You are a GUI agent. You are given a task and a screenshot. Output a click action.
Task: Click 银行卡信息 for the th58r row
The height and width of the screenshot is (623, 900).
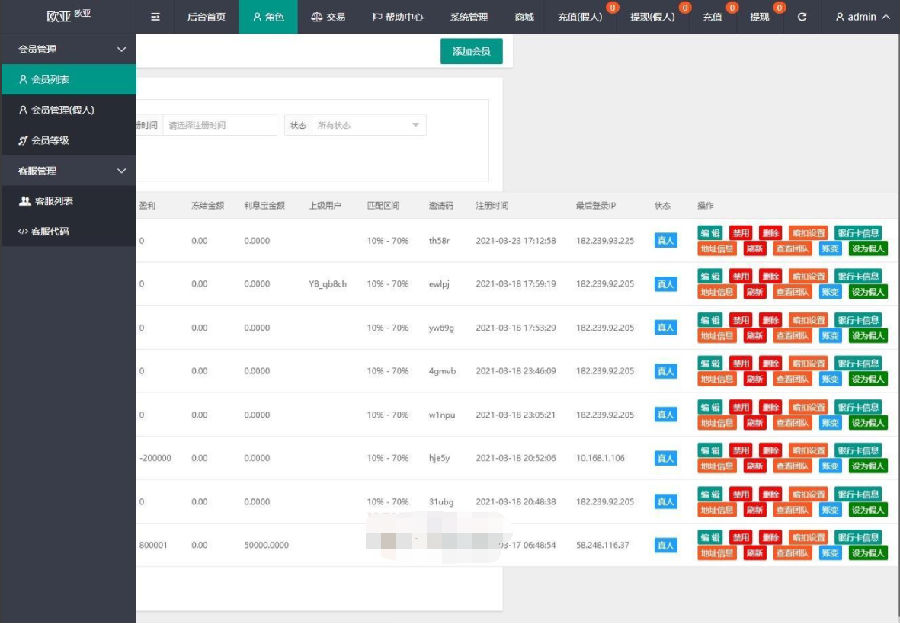click(858, 233)
